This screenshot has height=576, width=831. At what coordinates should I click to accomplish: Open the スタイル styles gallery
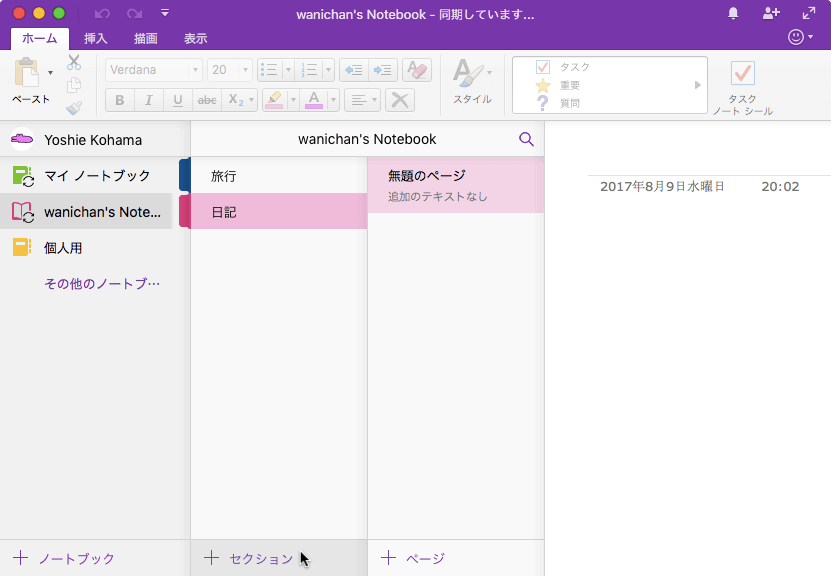coord(472,82)
